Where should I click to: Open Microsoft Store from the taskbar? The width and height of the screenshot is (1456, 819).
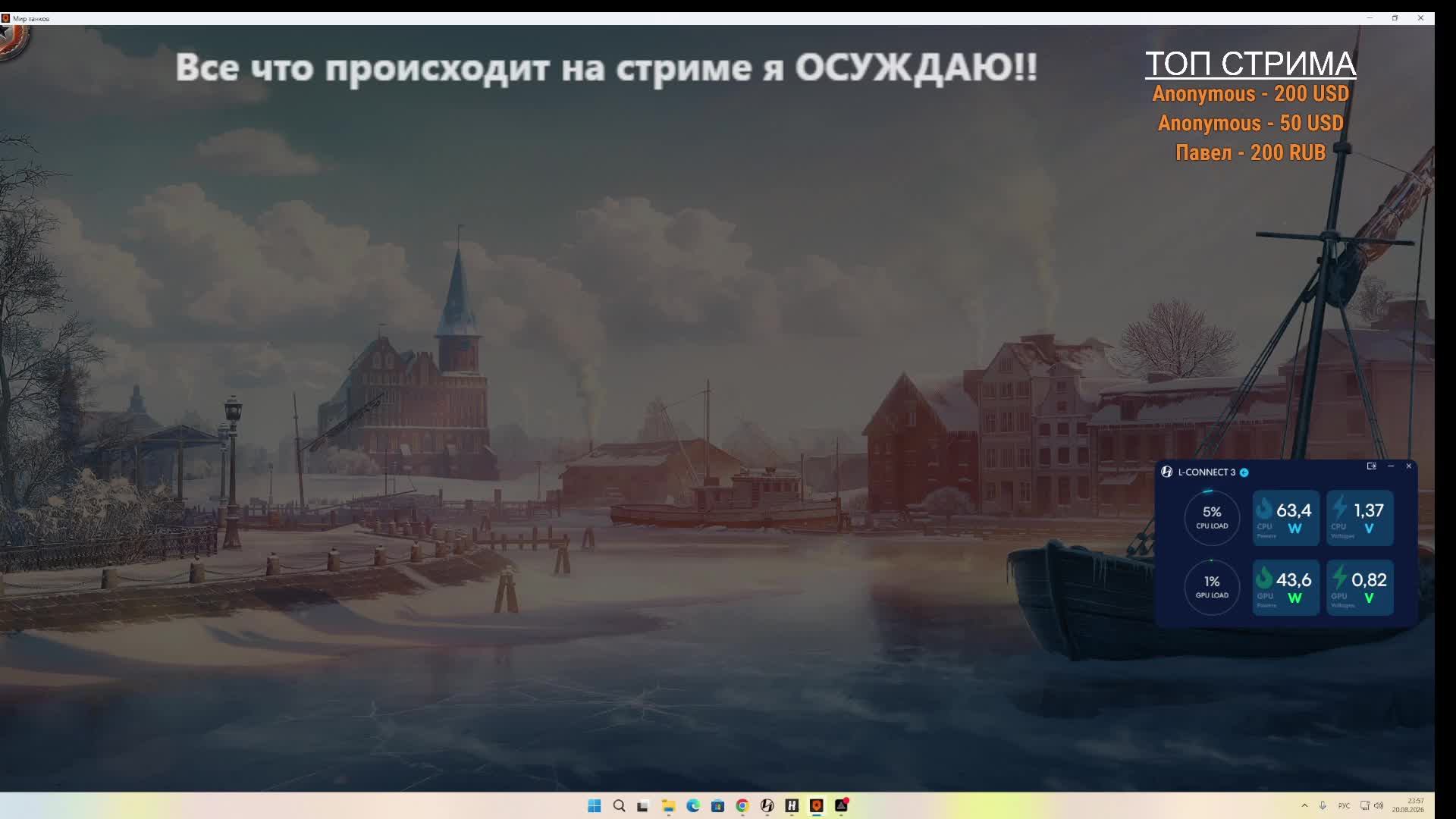tap(717, 805)
